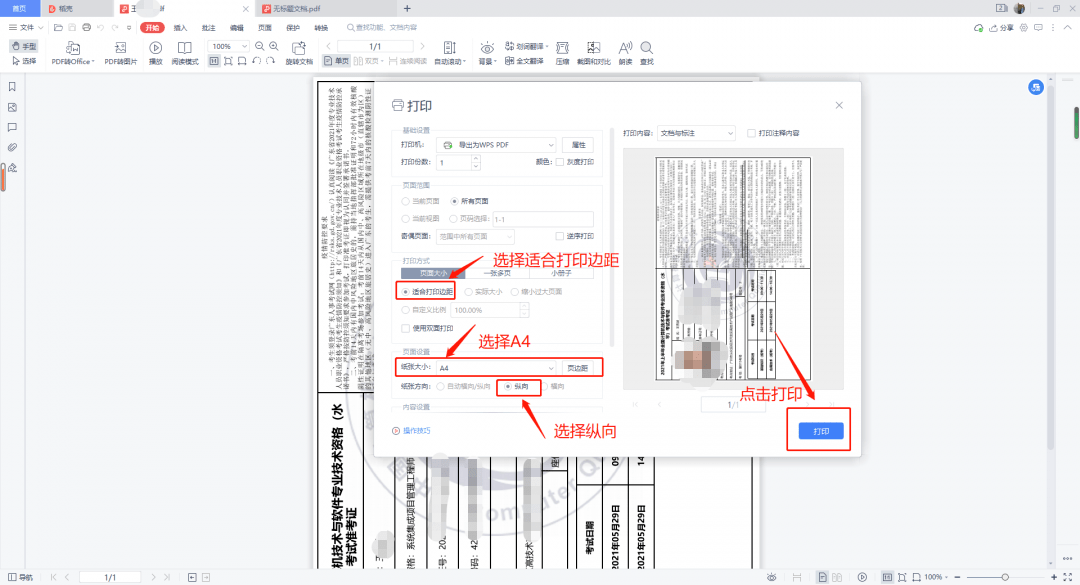Enable the 灰度打印 checkbox
Image resolution: width=1080 pixels, height=585 pixels.
[x=560, y=162]
